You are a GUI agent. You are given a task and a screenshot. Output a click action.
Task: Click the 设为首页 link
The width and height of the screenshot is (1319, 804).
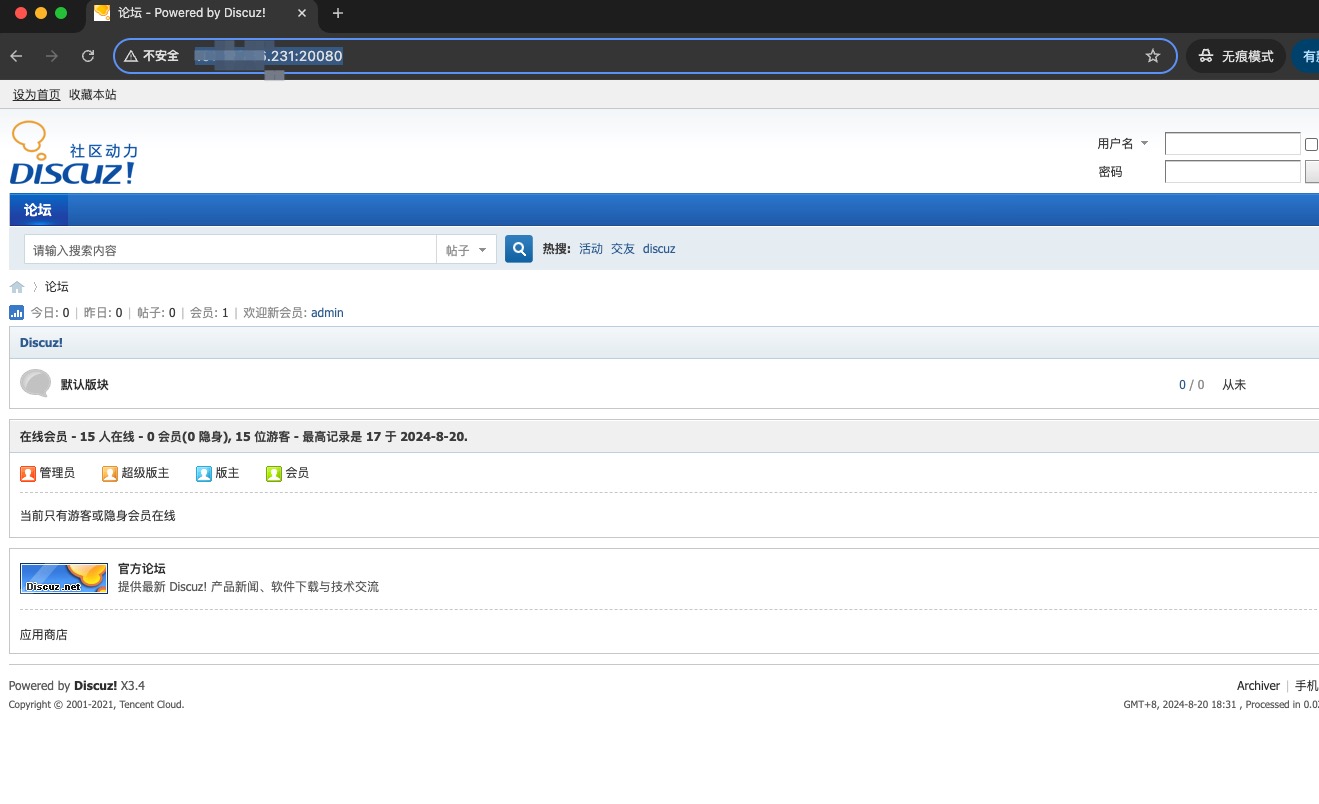(x=36, y=94)
